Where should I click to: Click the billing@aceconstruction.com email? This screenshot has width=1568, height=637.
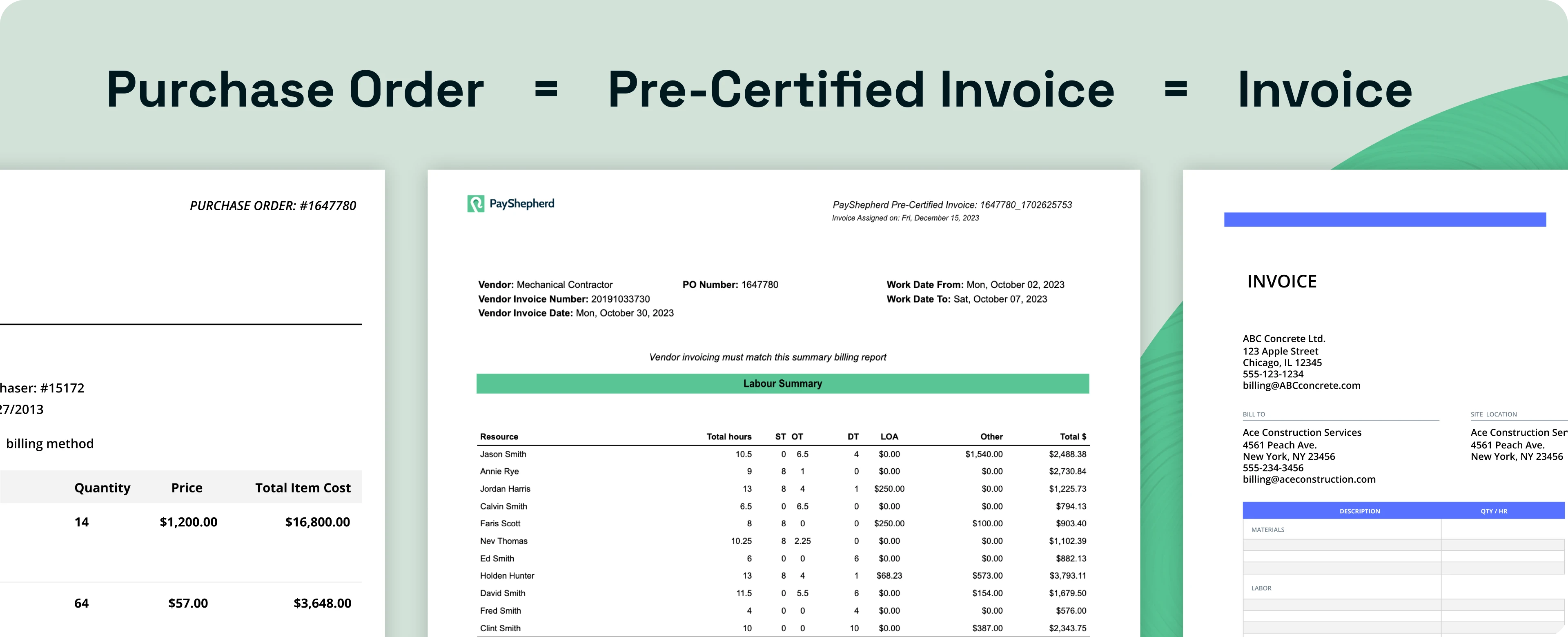click(1309, 479)
